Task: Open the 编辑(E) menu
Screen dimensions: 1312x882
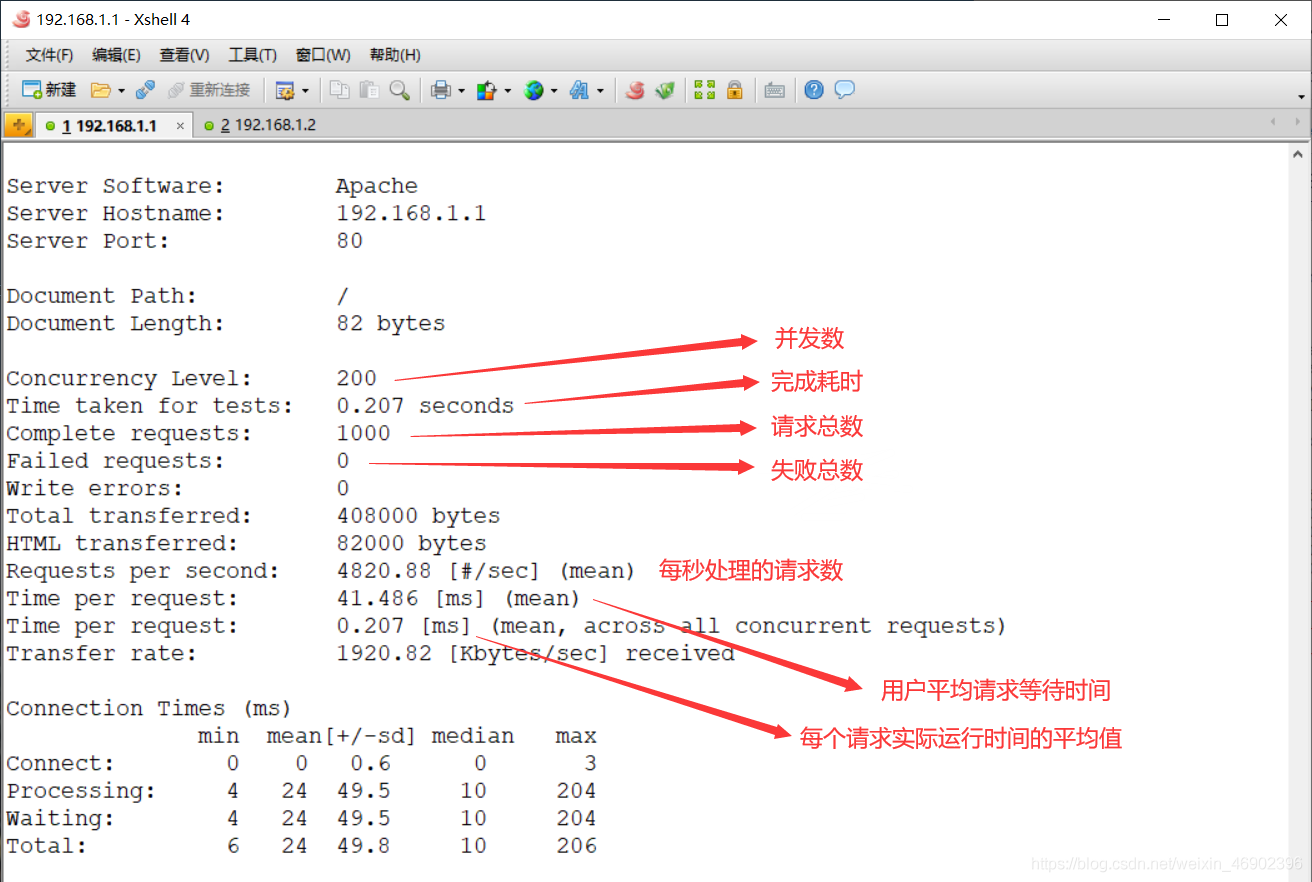Action: (x=116, y=55)
